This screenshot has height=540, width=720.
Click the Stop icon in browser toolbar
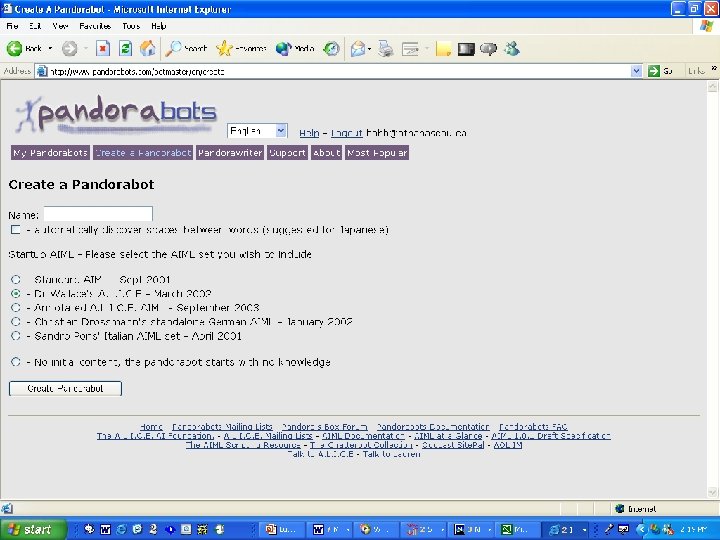click(103, 48)
